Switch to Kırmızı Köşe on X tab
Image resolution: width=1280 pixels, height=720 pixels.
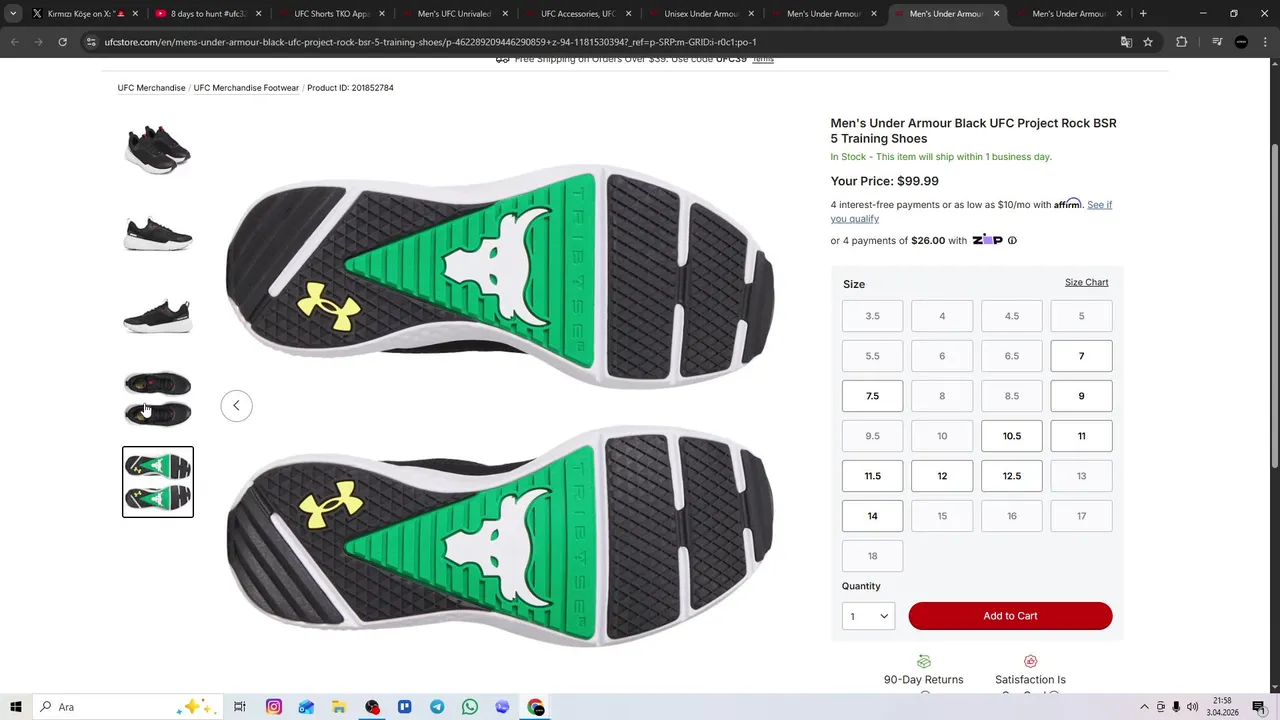coord(80,14)
